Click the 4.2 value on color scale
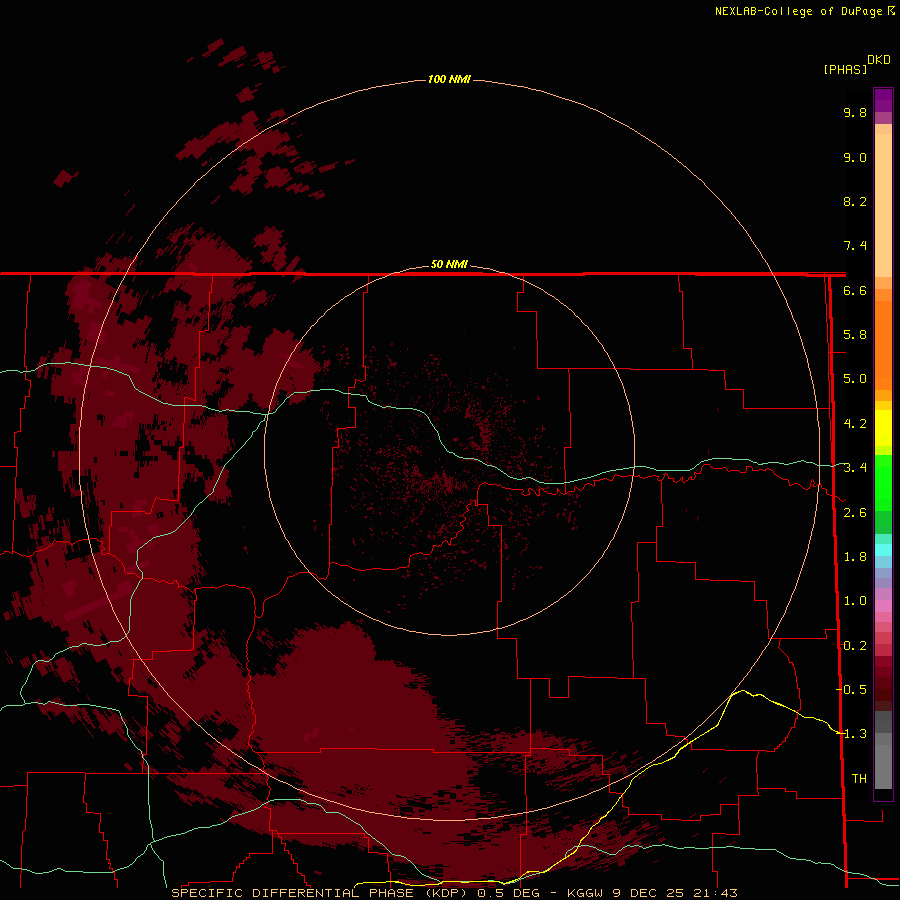This screenshot has width=900, height=900. click(855, 424)
